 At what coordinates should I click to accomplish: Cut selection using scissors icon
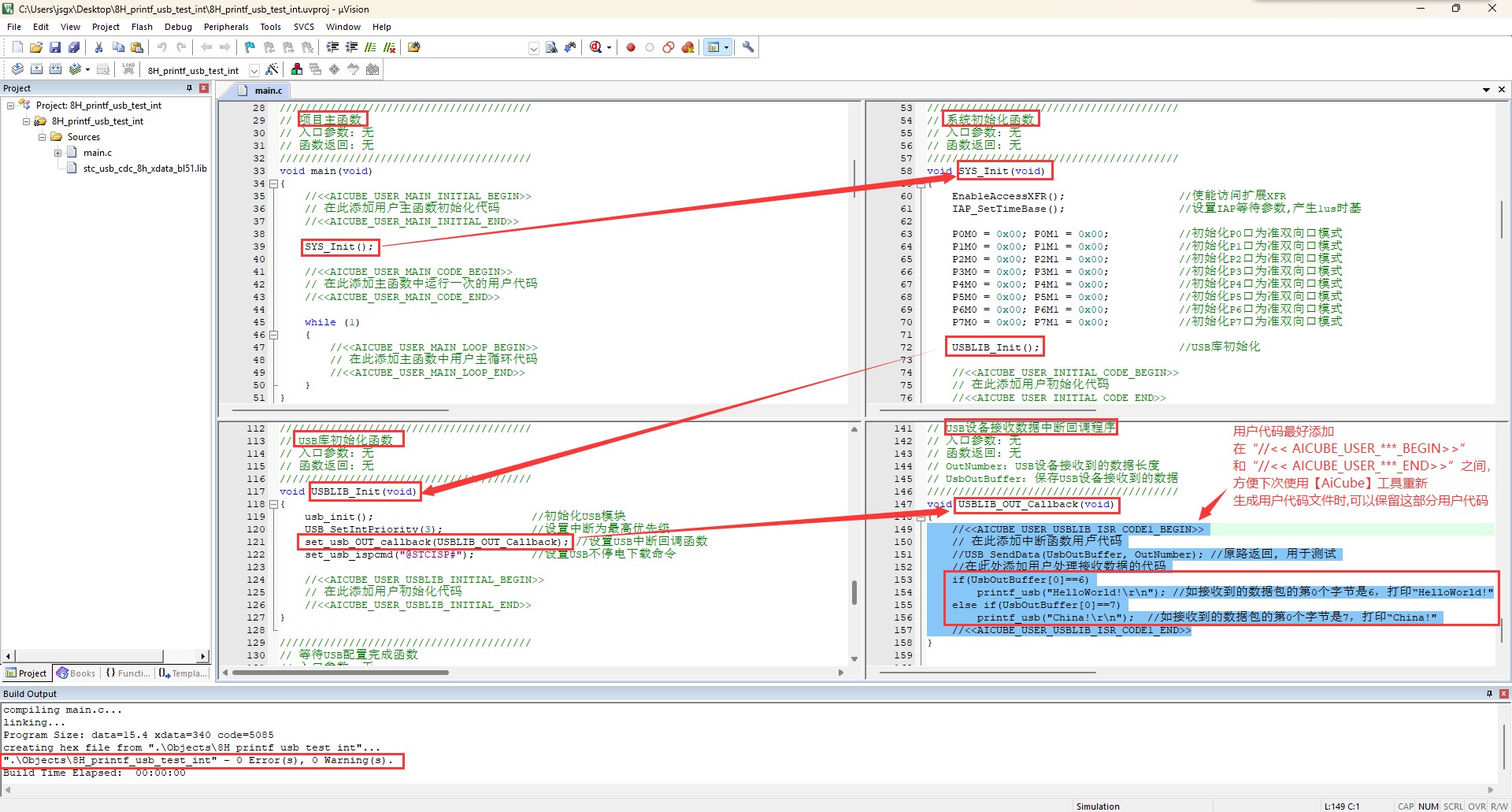pyautogui.click(x=99, y=47)
